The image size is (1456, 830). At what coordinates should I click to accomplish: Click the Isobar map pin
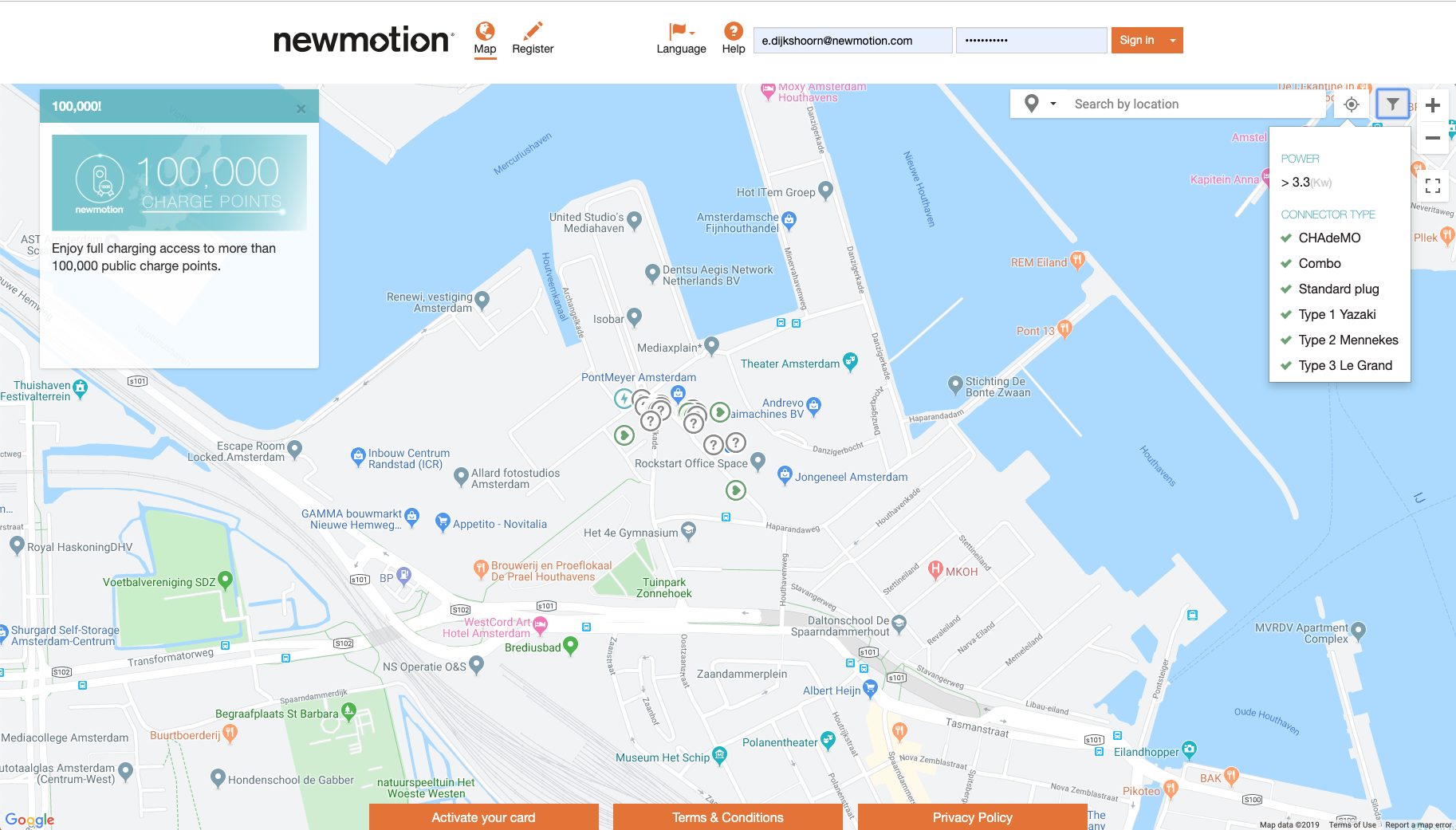coord(635,317)
